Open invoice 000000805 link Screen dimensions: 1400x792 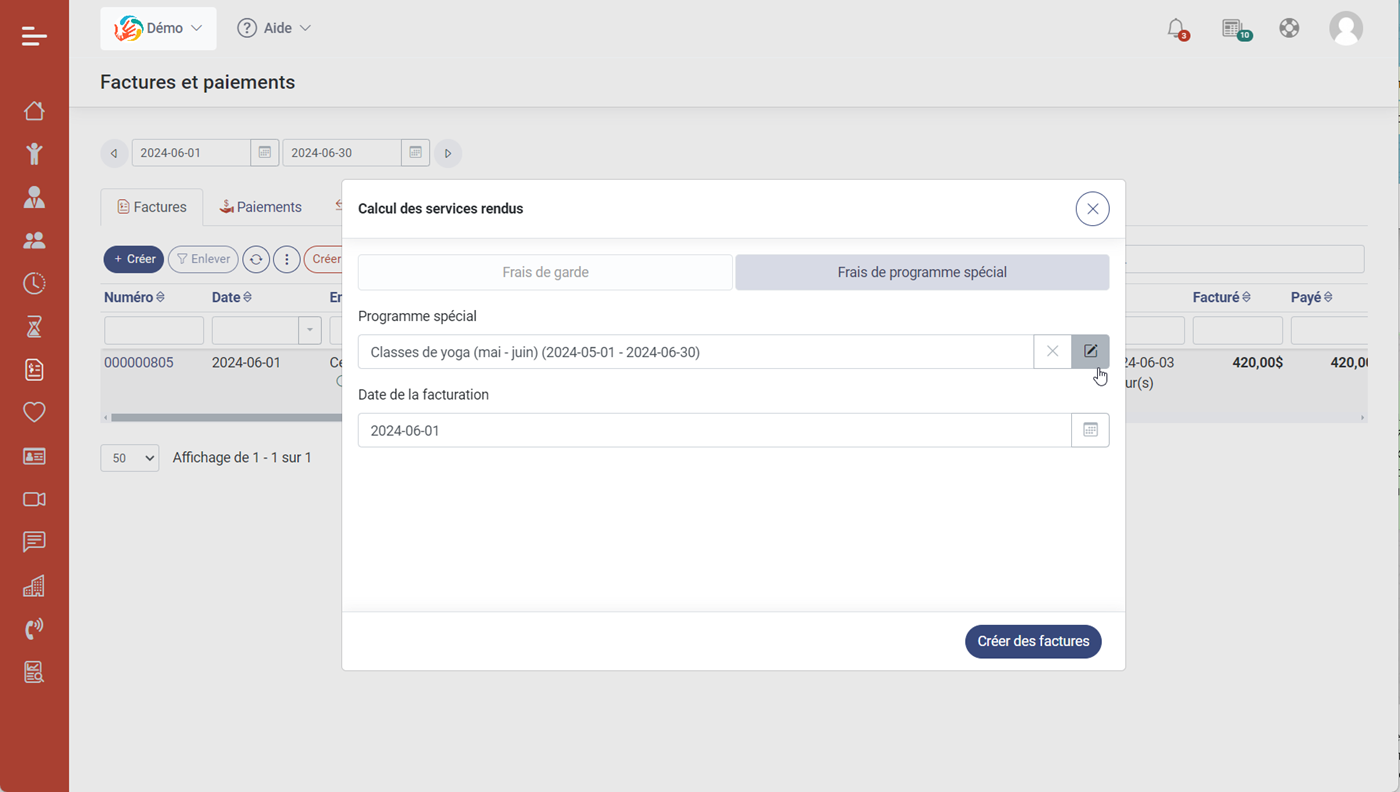139,363
